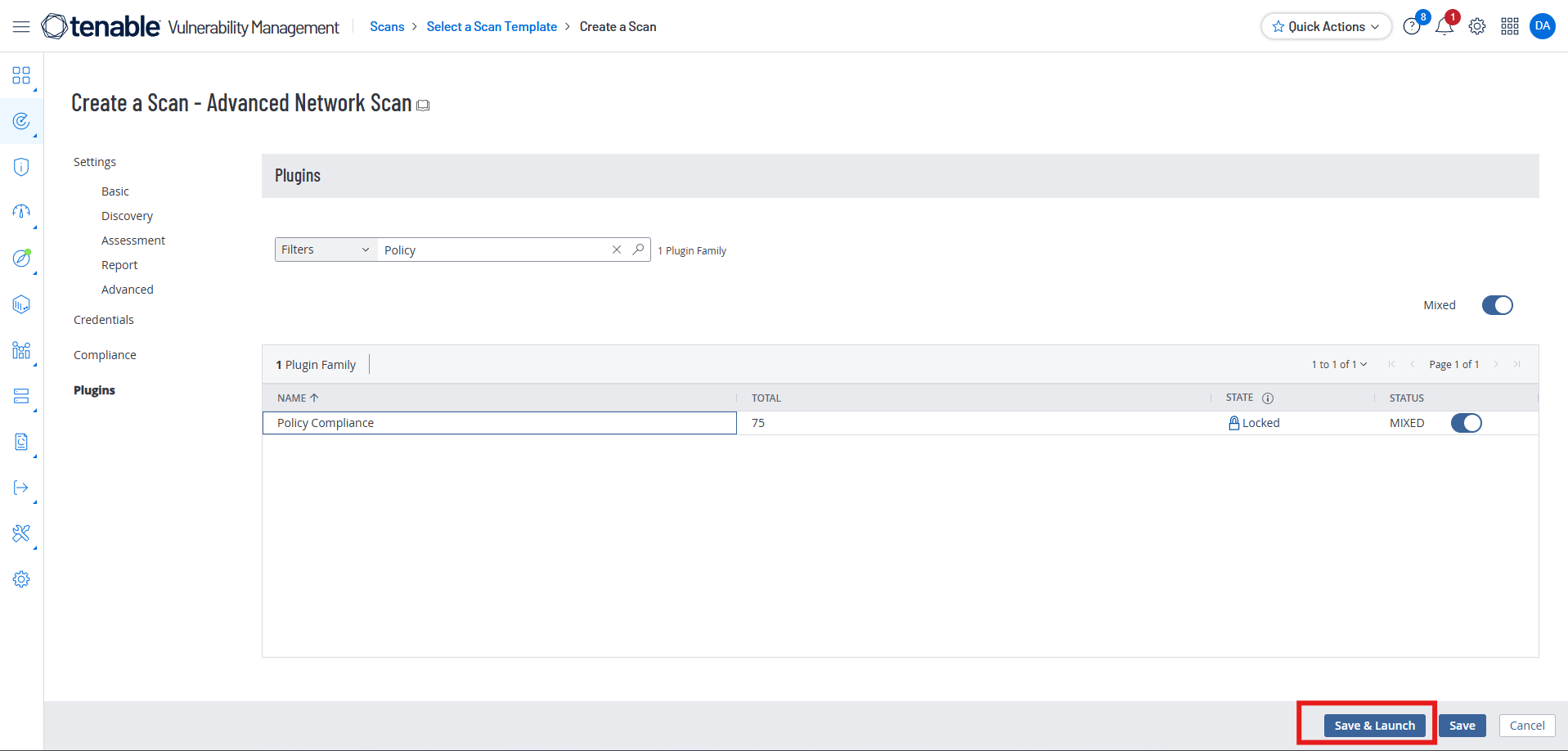
Task: Open the Quick Actions dropdown
Action: 1326,27
